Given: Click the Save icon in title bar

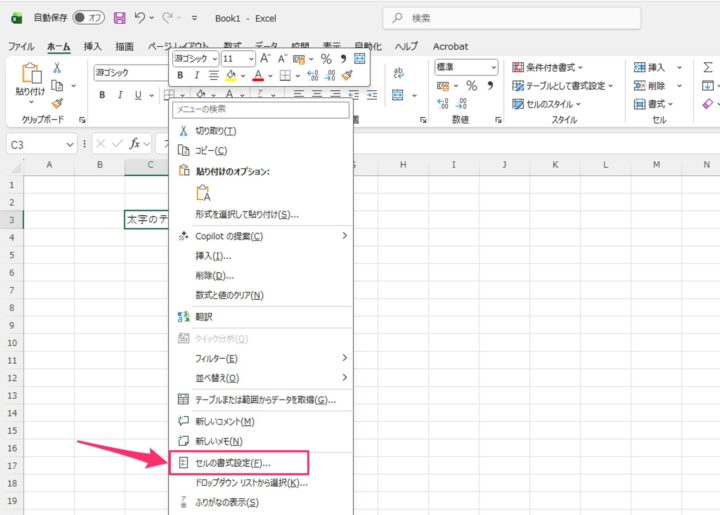Looking at the screenshot, I should click(120, 18).
